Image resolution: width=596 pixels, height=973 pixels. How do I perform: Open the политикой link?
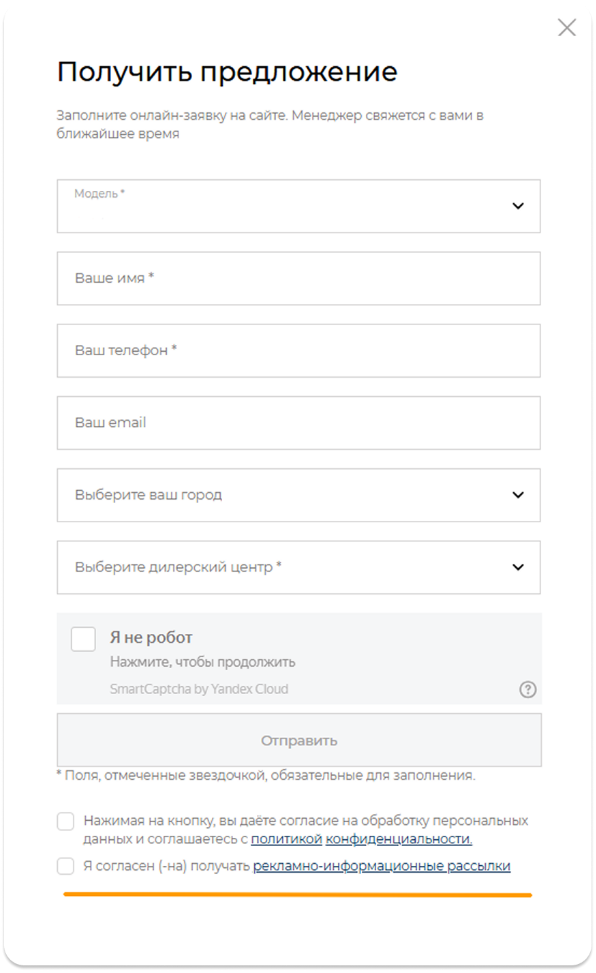coord(286,839)
